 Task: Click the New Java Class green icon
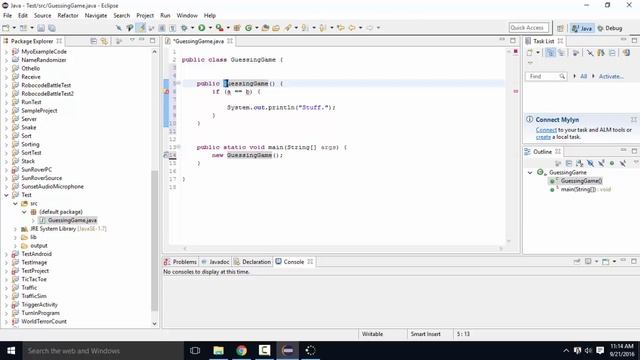pyautogui.click(x=248, y=28)
